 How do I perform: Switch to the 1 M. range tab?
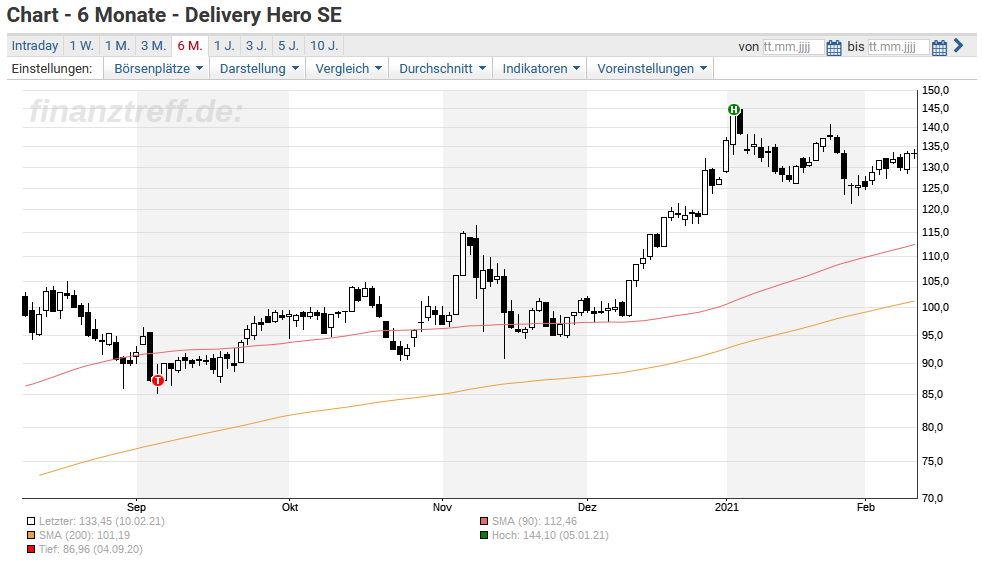(117, 46)
